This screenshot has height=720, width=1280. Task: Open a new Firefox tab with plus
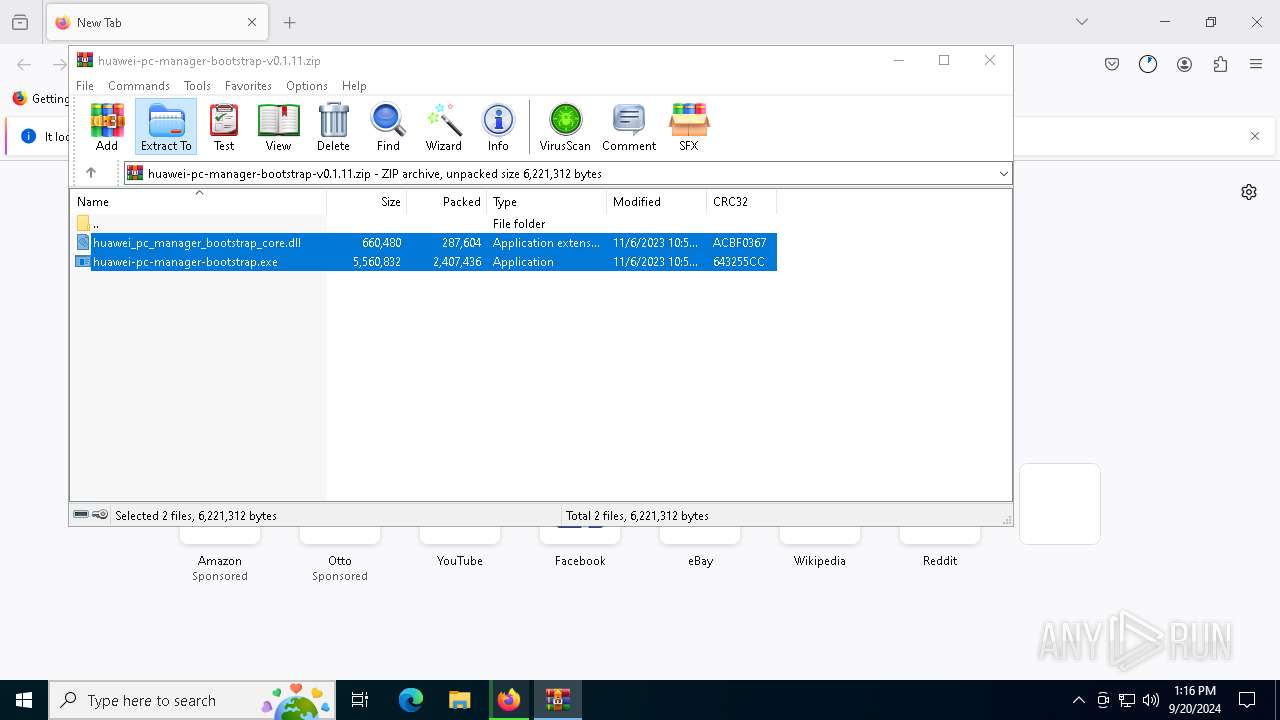(290, 22)
